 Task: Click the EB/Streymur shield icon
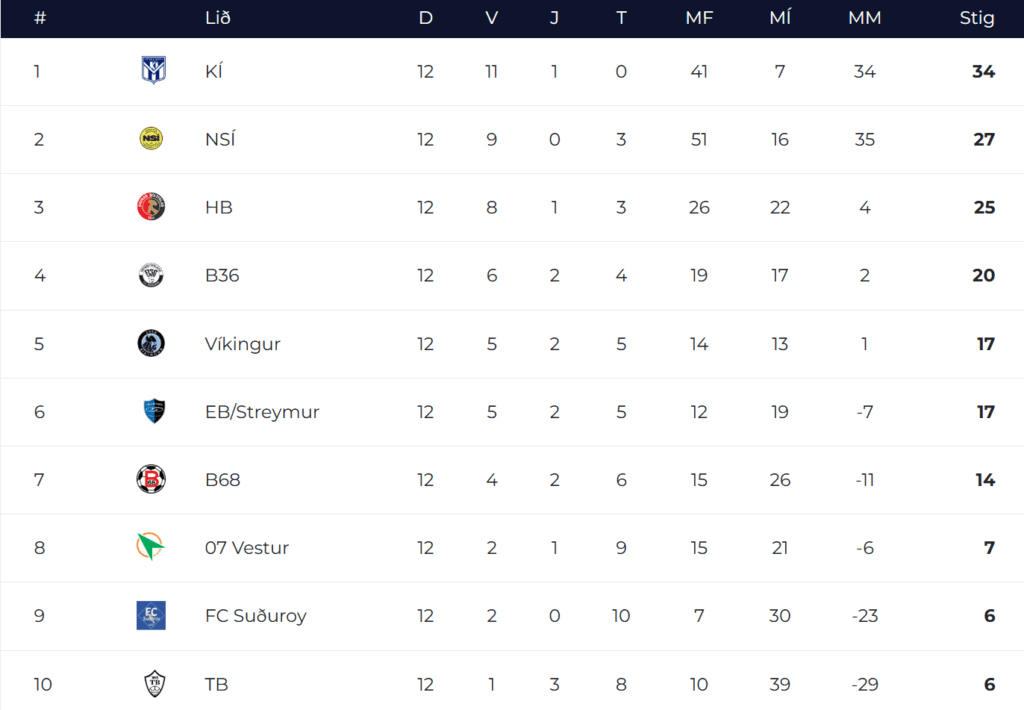tap(152, 411)
